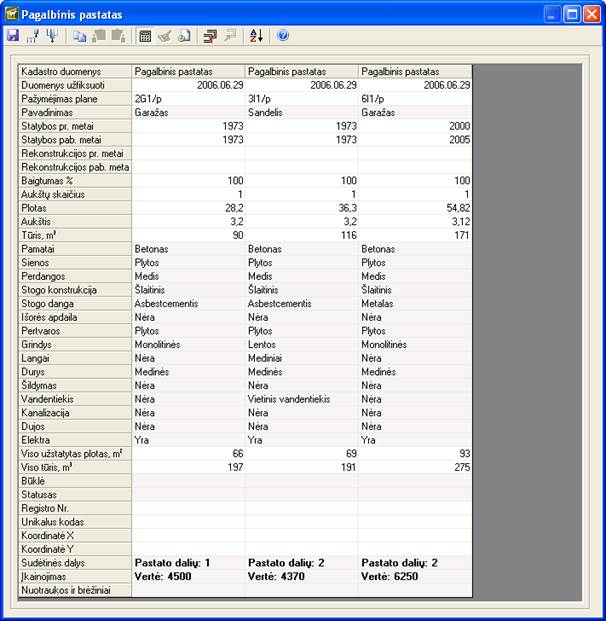
Task: Click the stacked red windows toolbar icon
Action: point(210,36)
